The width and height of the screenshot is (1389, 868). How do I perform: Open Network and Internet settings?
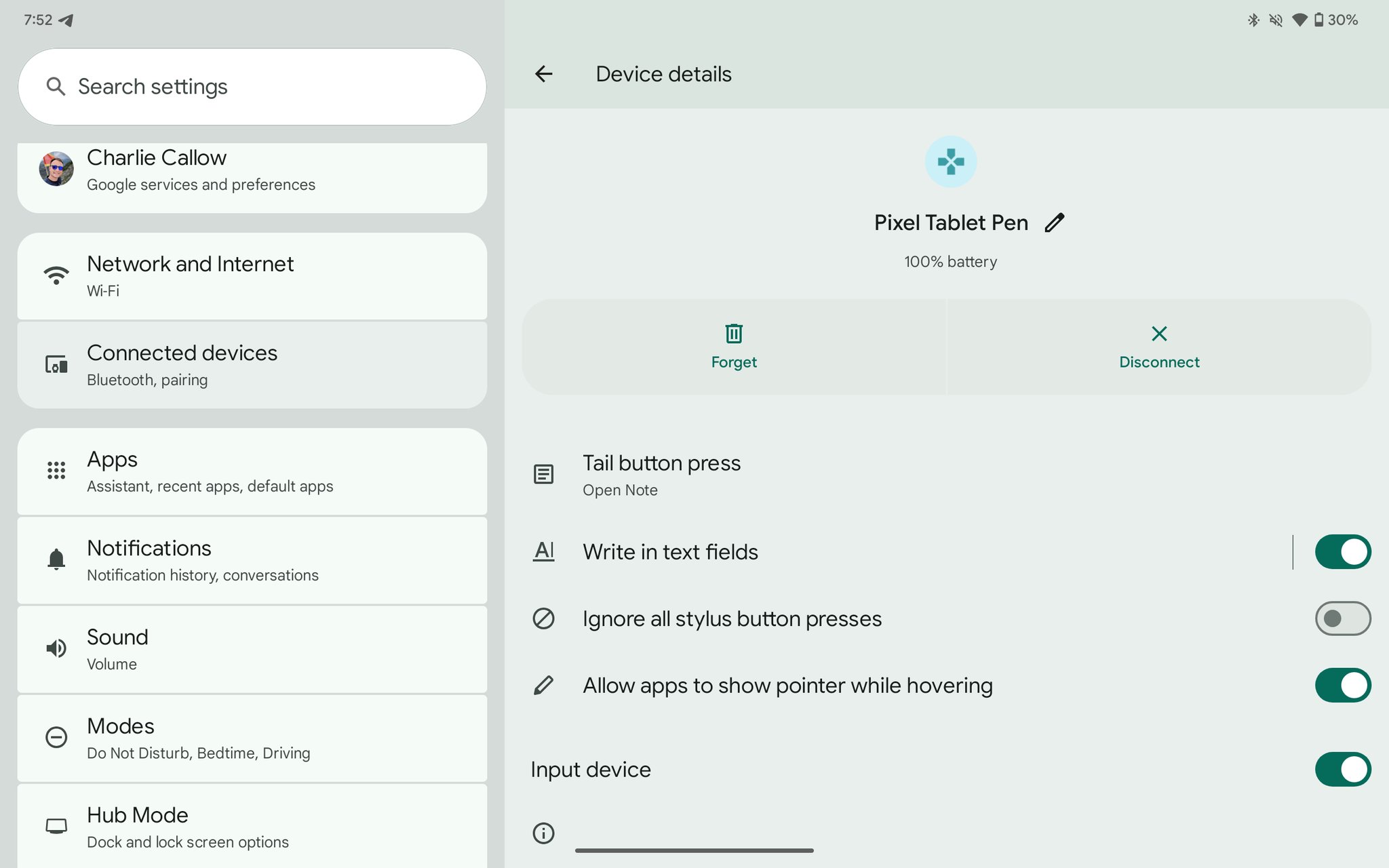pyautogui.click(x=252, y=276)
